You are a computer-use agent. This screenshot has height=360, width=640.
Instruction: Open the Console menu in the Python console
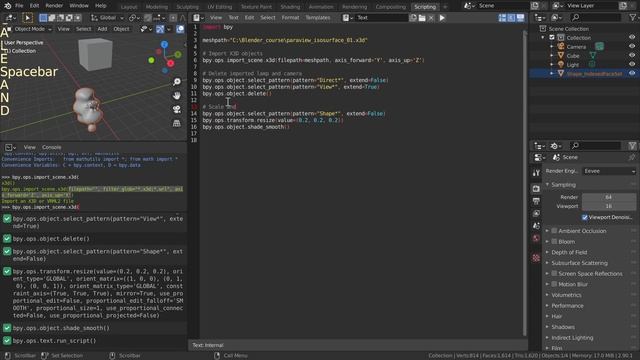point(51,147)
